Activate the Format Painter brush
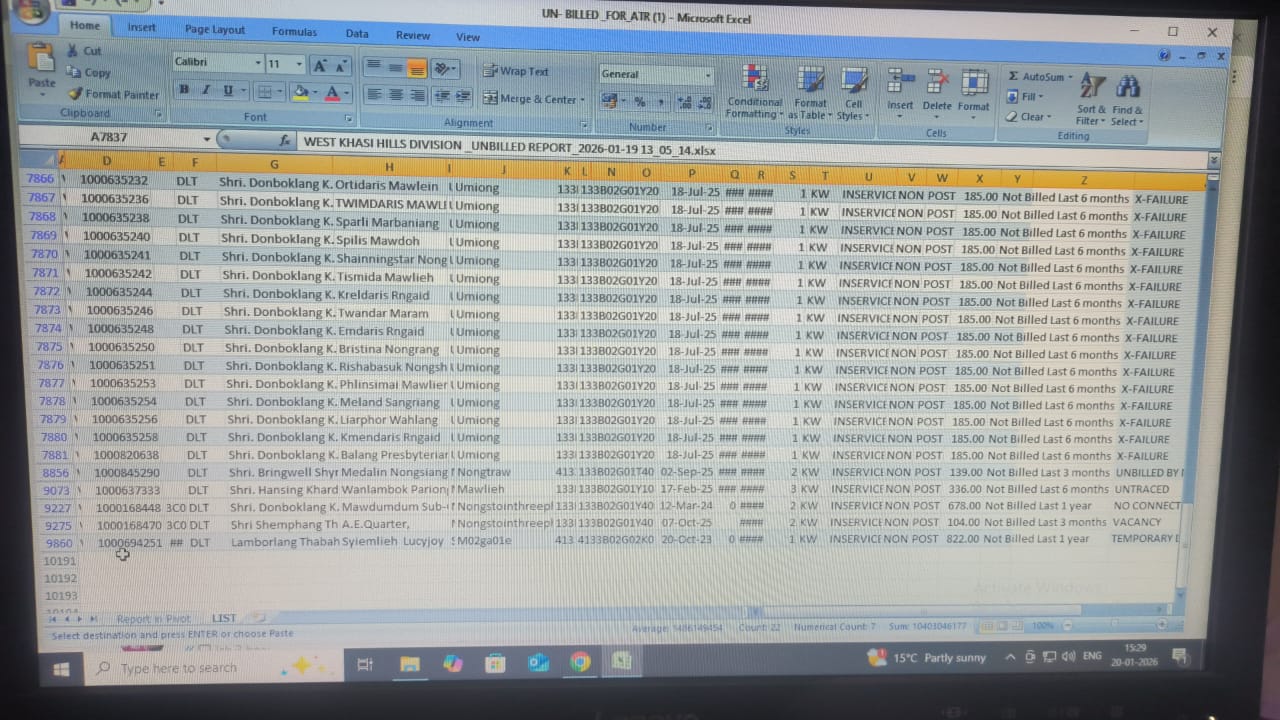The height and width of the screenshot is (720, 1280). tap(75, 94)
